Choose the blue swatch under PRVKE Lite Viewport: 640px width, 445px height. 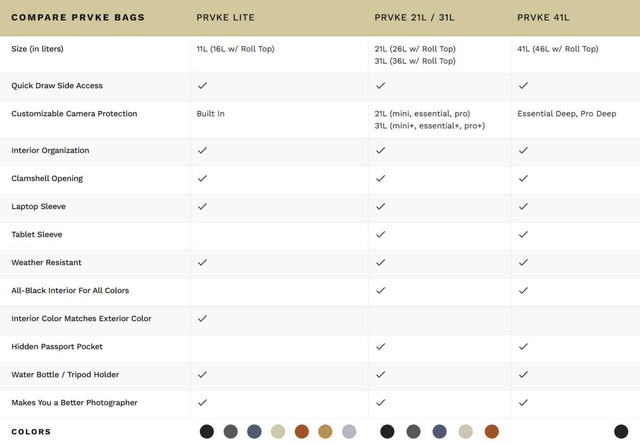(x=254, y=432)
